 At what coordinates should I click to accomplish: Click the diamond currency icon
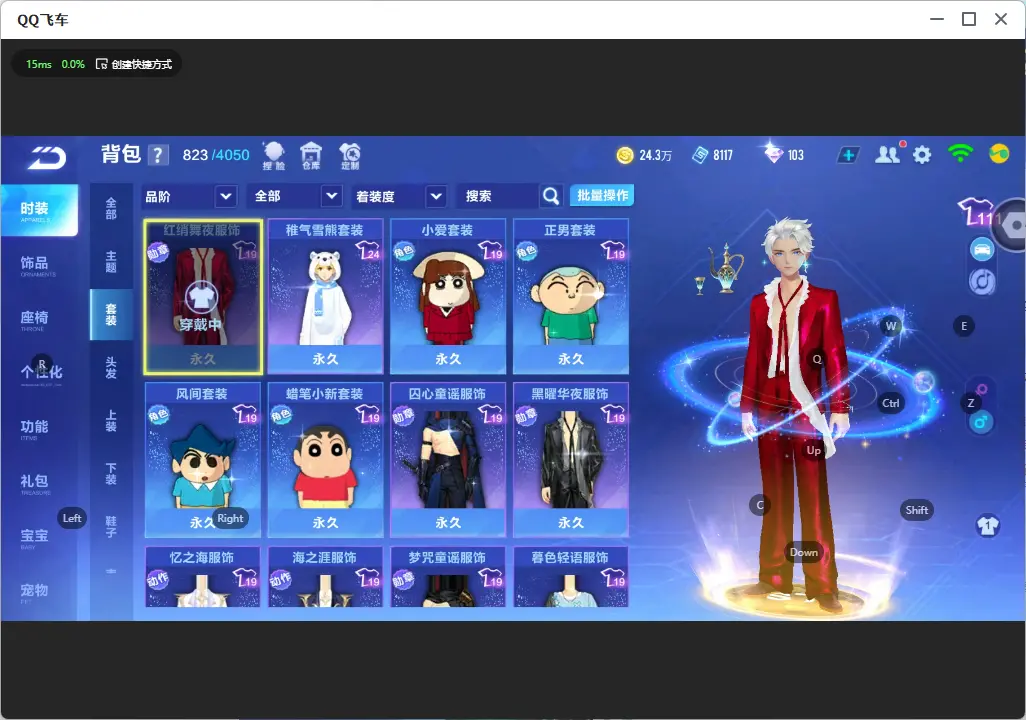(x=773, y=154)
